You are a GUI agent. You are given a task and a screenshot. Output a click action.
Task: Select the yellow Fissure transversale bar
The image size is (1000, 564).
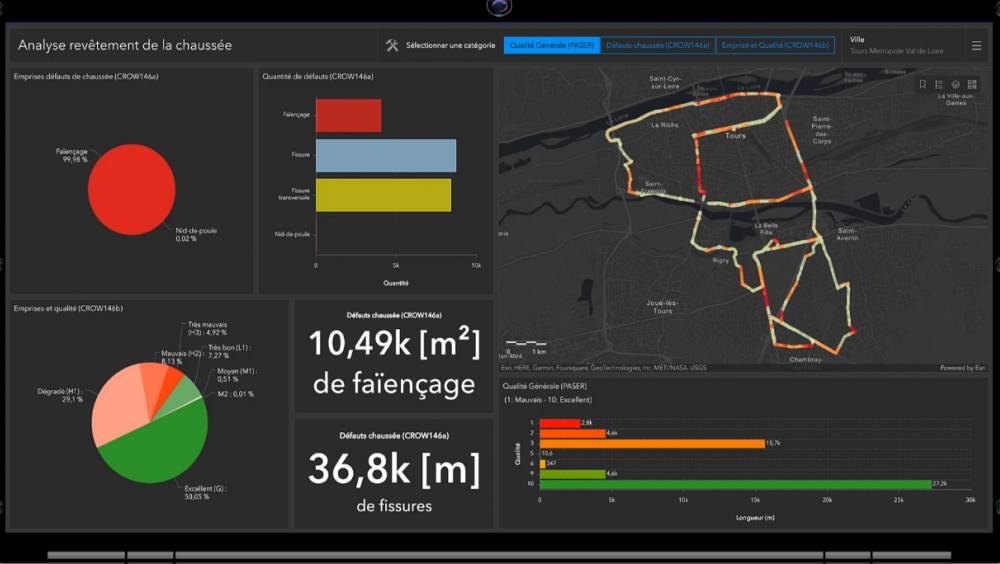383,195
